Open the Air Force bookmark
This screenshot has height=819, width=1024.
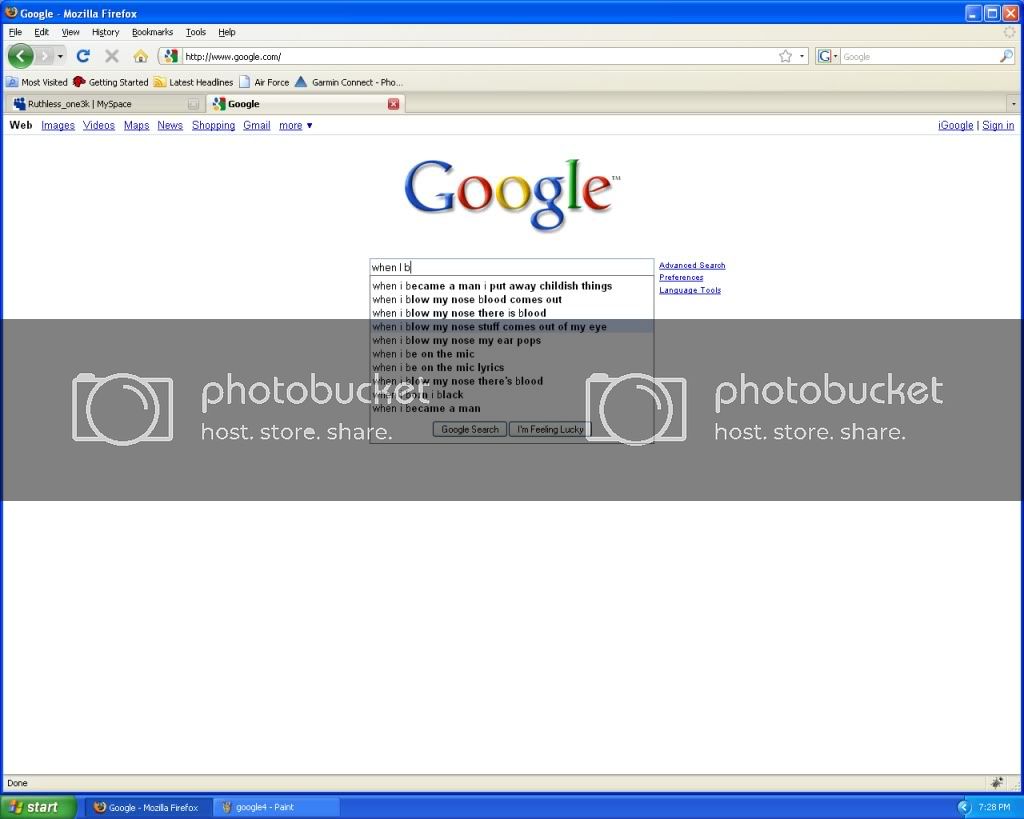coord(264,82)
